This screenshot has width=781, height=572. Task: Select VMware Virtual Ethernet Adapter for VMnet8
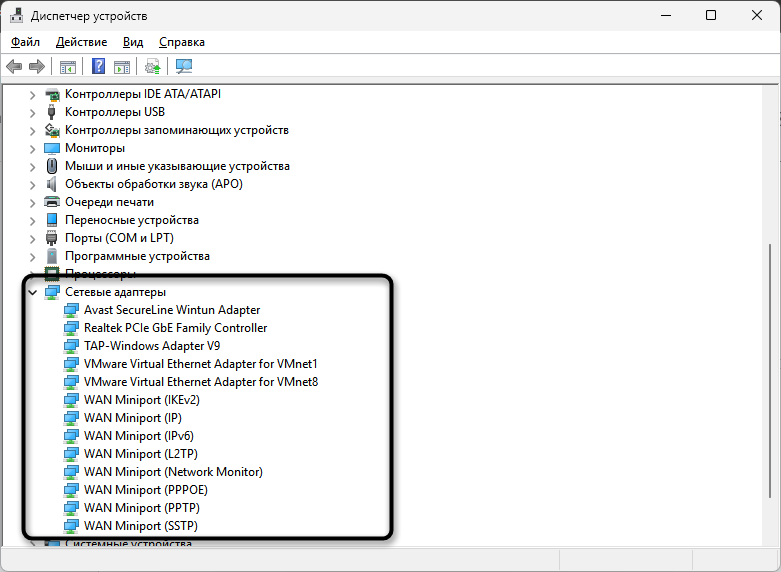201,382
